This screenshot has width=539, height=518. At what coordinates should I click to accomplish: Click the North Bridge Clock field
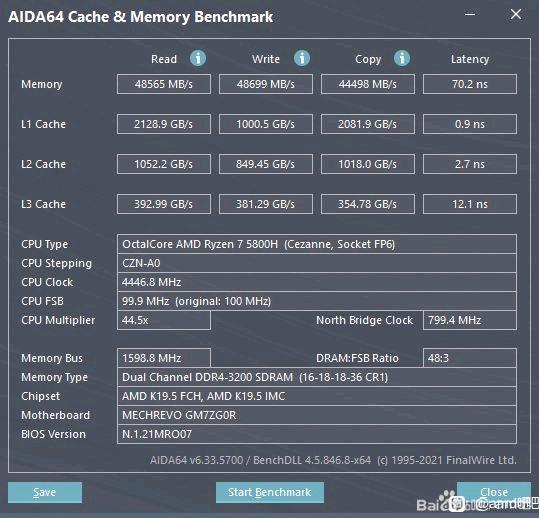pos(470,320)
